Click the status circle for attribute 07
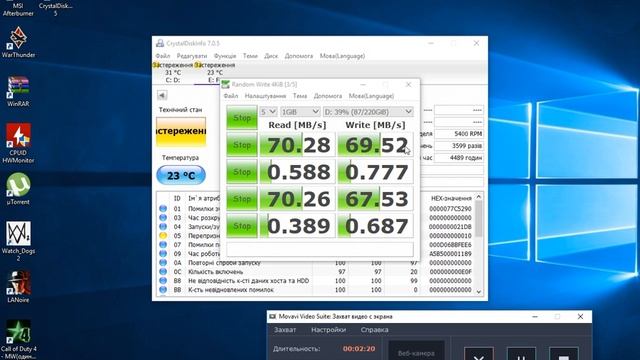640x360 pixels. pos(163,244)
